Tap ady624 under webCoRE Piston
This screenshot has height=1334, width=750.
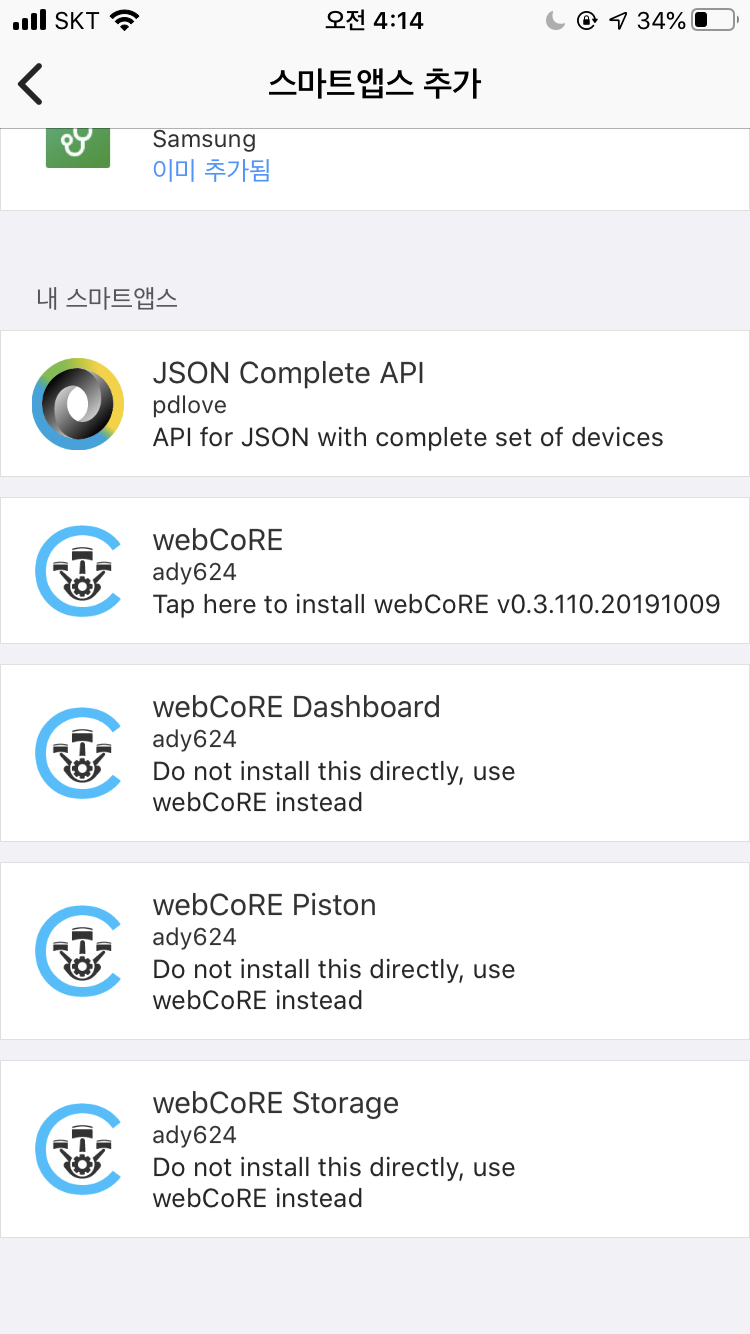(194, 937)
